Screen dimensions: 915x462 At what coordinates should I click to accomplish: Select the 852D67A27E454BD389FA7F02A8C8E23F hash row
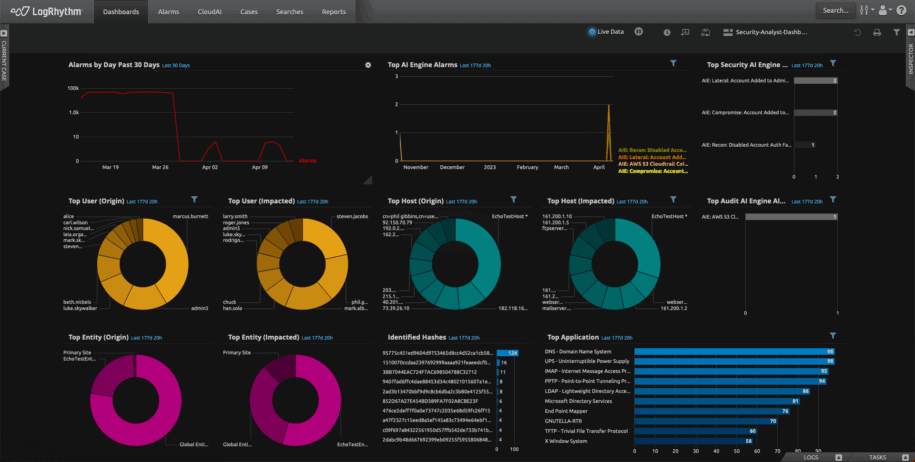(431, 401)
